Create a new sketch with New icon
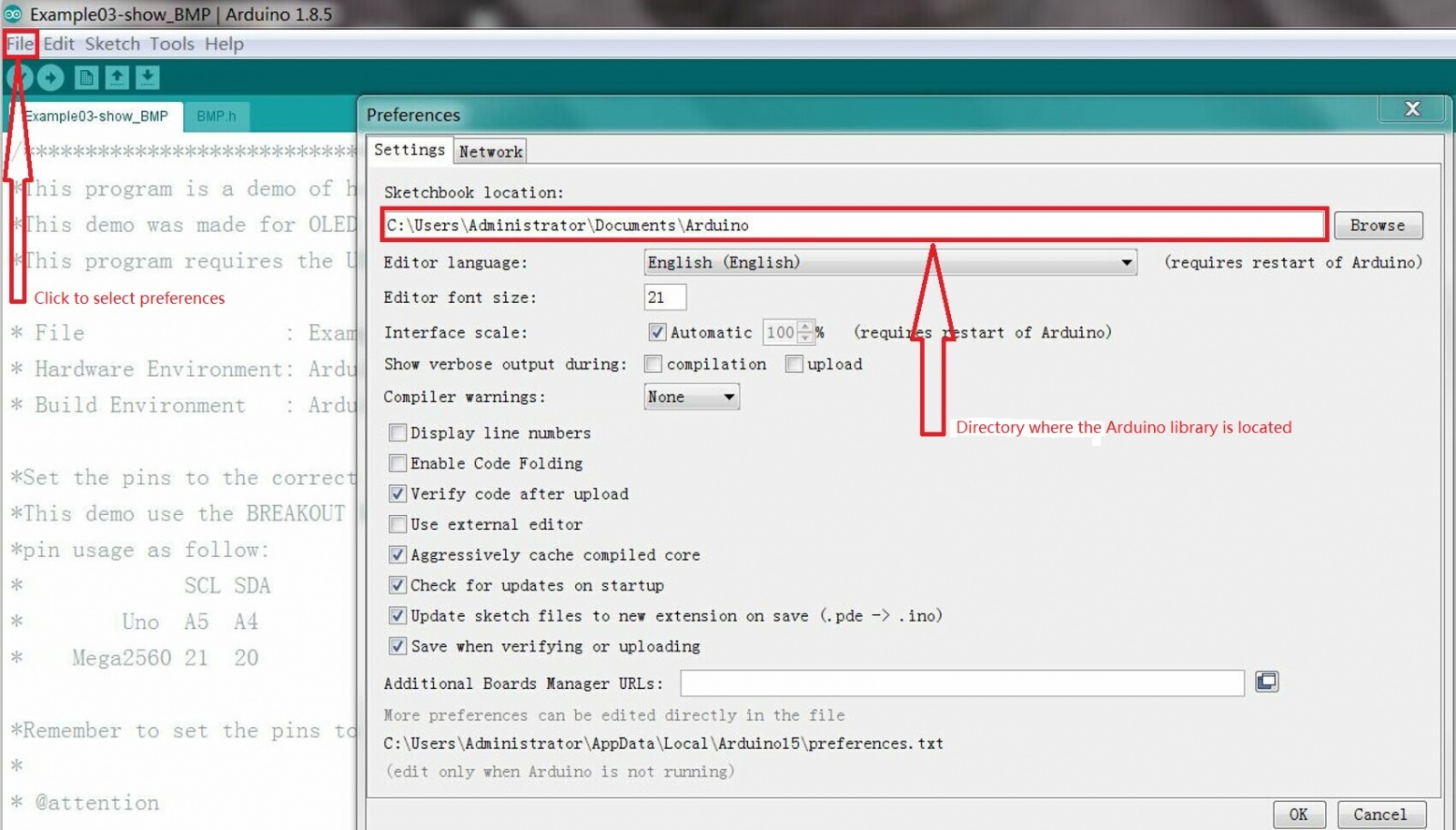Viewport: 1456px width, 830px height. 86,78
